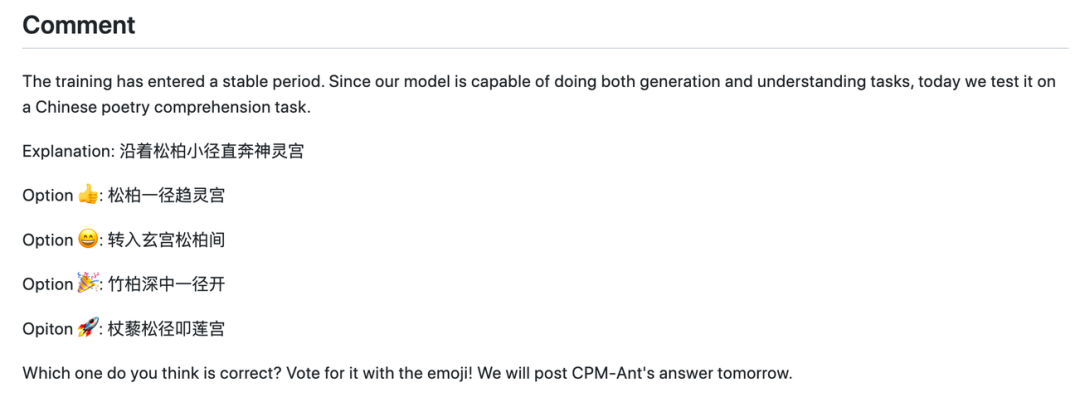Click the misspelled Opiton label
The image size is (1080, 402).
[47, 329]
